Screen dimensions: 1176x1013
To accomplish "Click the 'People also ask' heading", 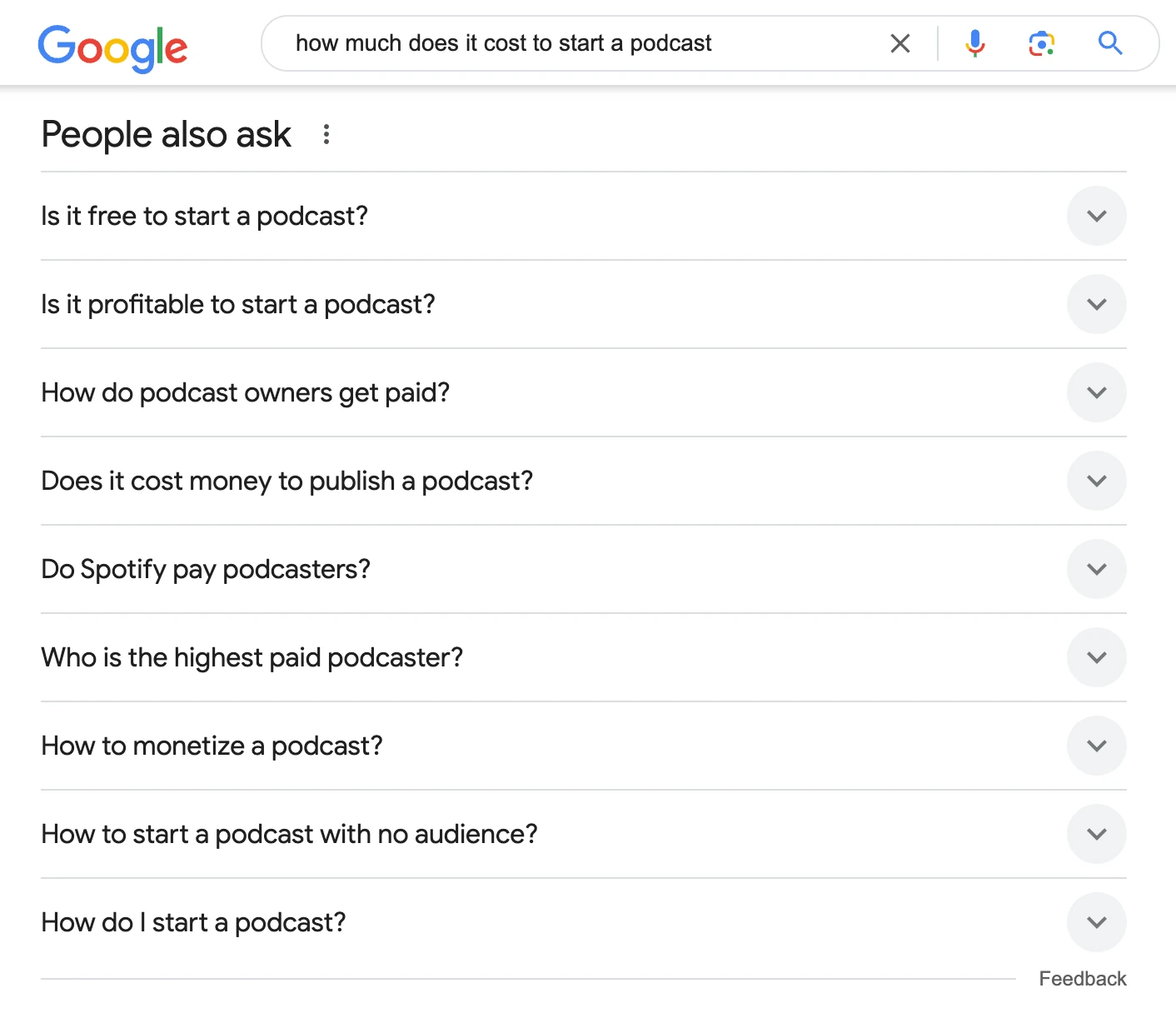I will tap(165, 134).
